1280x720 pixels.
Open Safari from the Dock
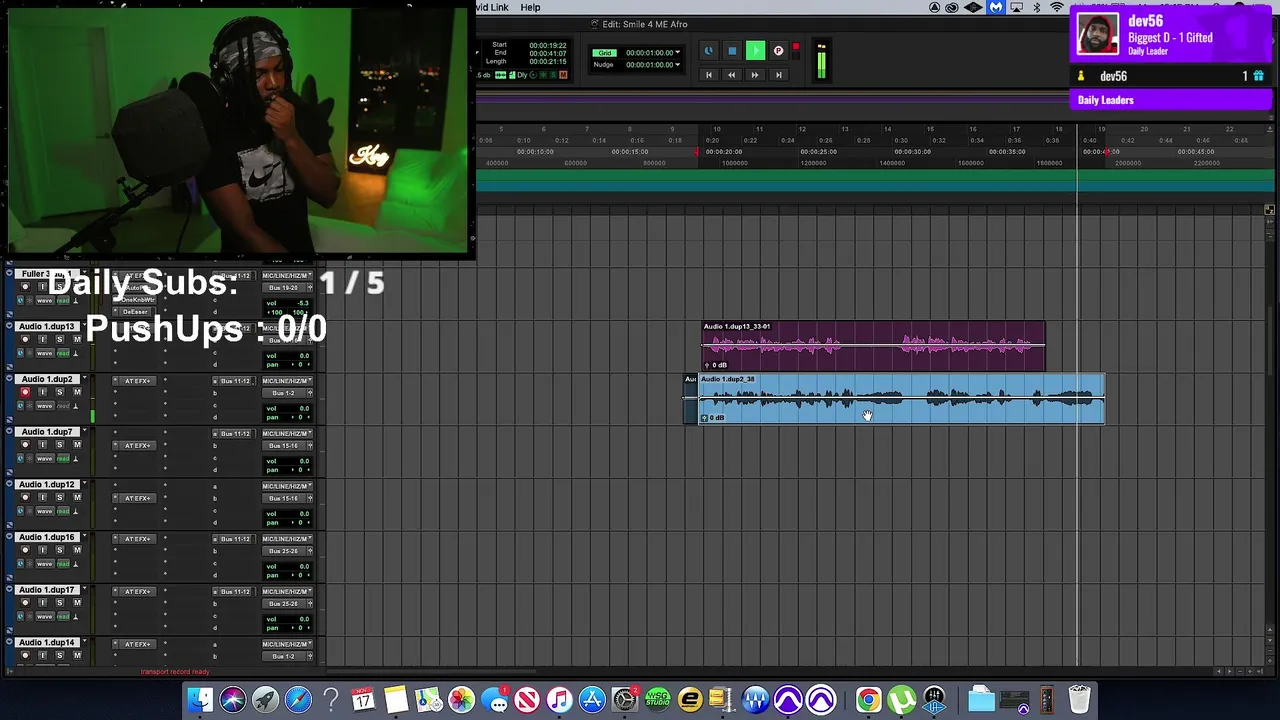point(298,699)
